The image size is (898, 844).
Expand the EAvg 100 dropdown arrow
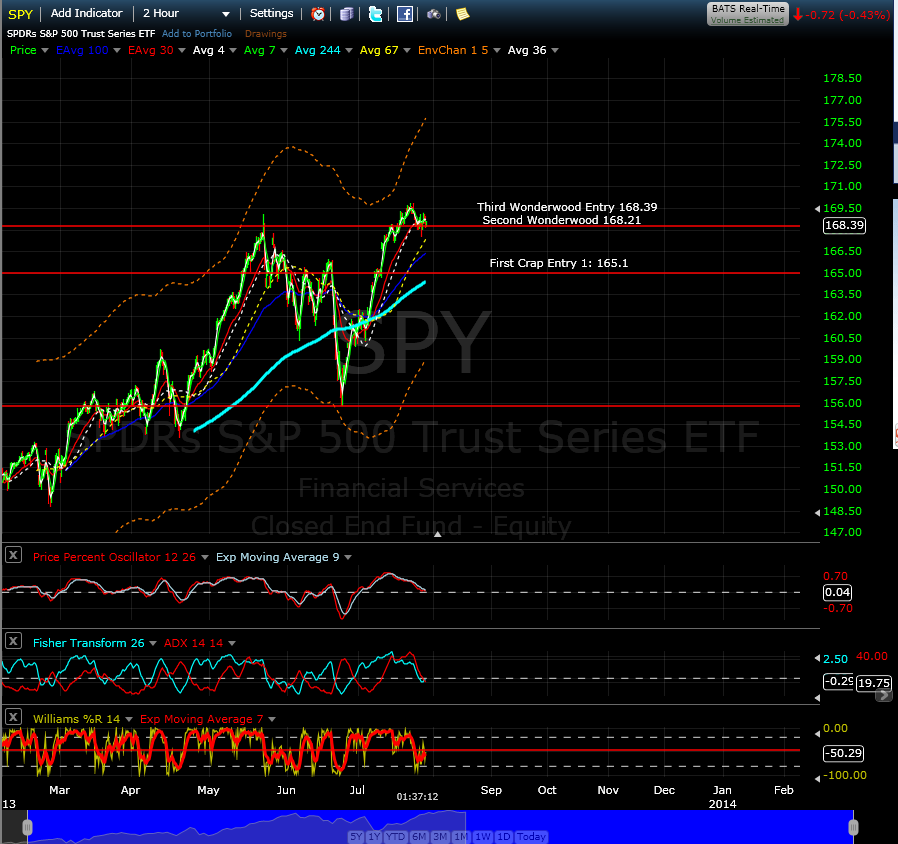117,50
